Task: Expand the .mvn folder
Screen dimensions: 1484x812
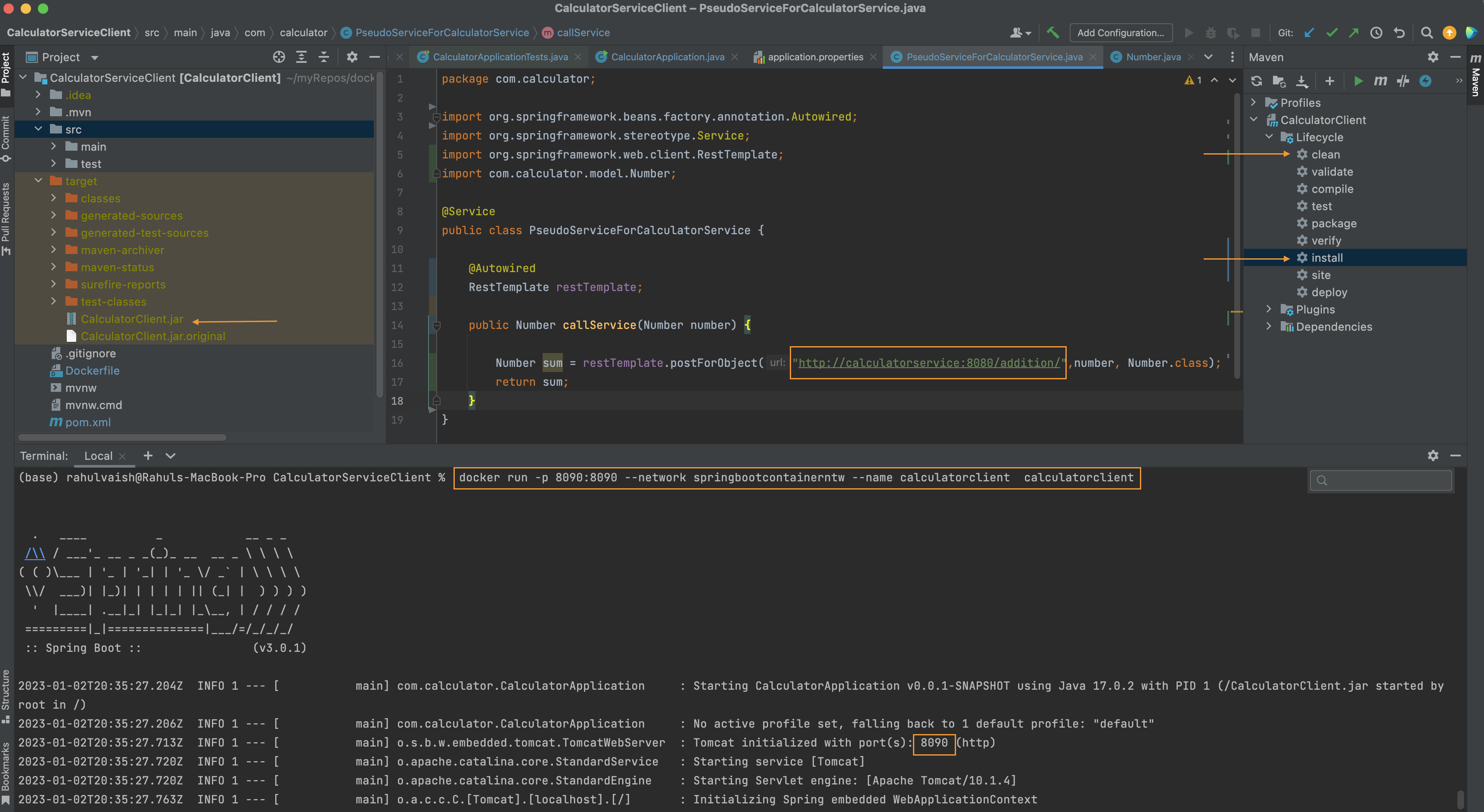Action: [x=38, y=112]
